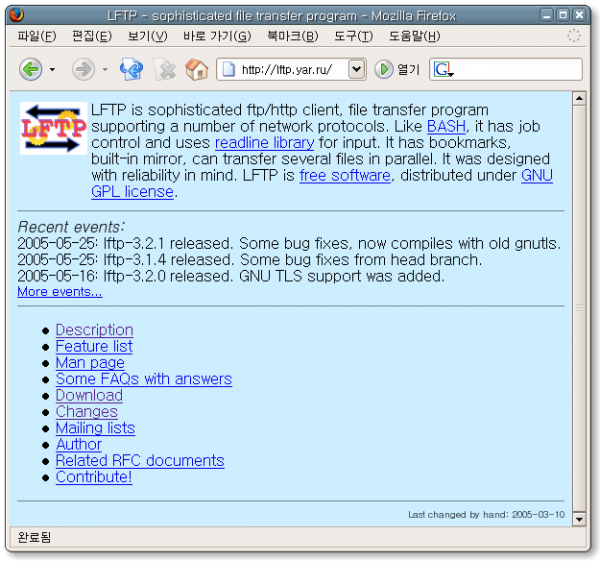This screenshot has height=561, width=600.
Task: Click the vertical scrollbar thumb
Action: pyautogui.click(x=579, y=308)
